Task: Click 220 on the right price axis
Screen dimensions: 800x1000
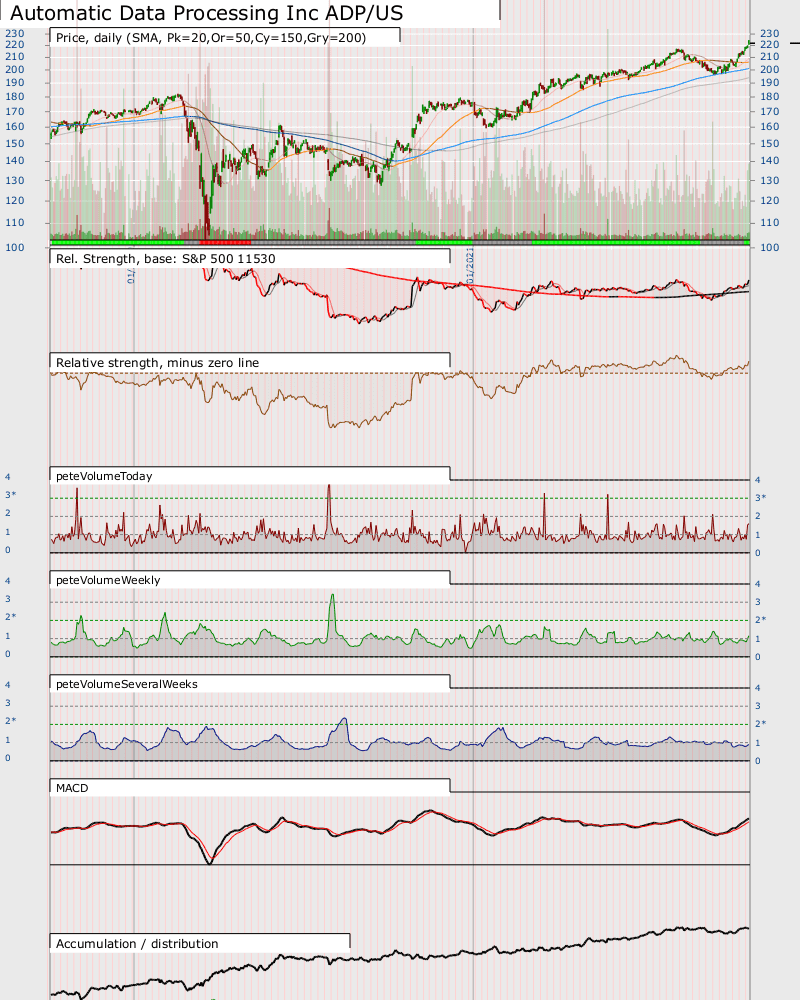Action: click(x=769, y=45)
